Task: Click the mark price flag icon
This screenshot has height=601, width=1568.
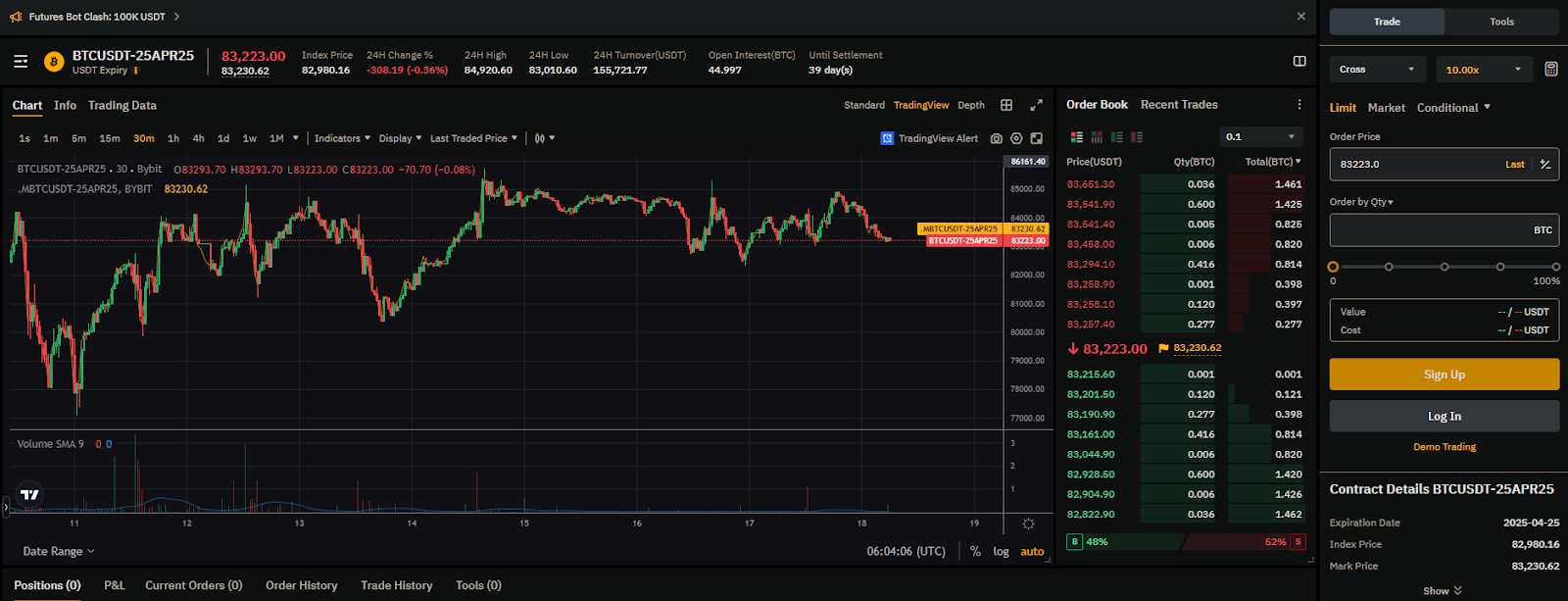Action: pos(1163,348)
